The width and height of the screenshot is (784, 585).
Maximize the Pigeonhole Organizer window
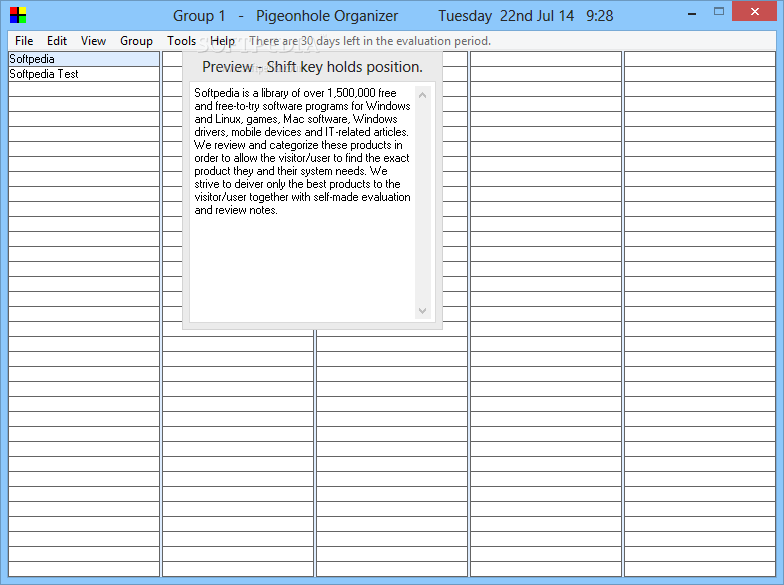(719, 12)
